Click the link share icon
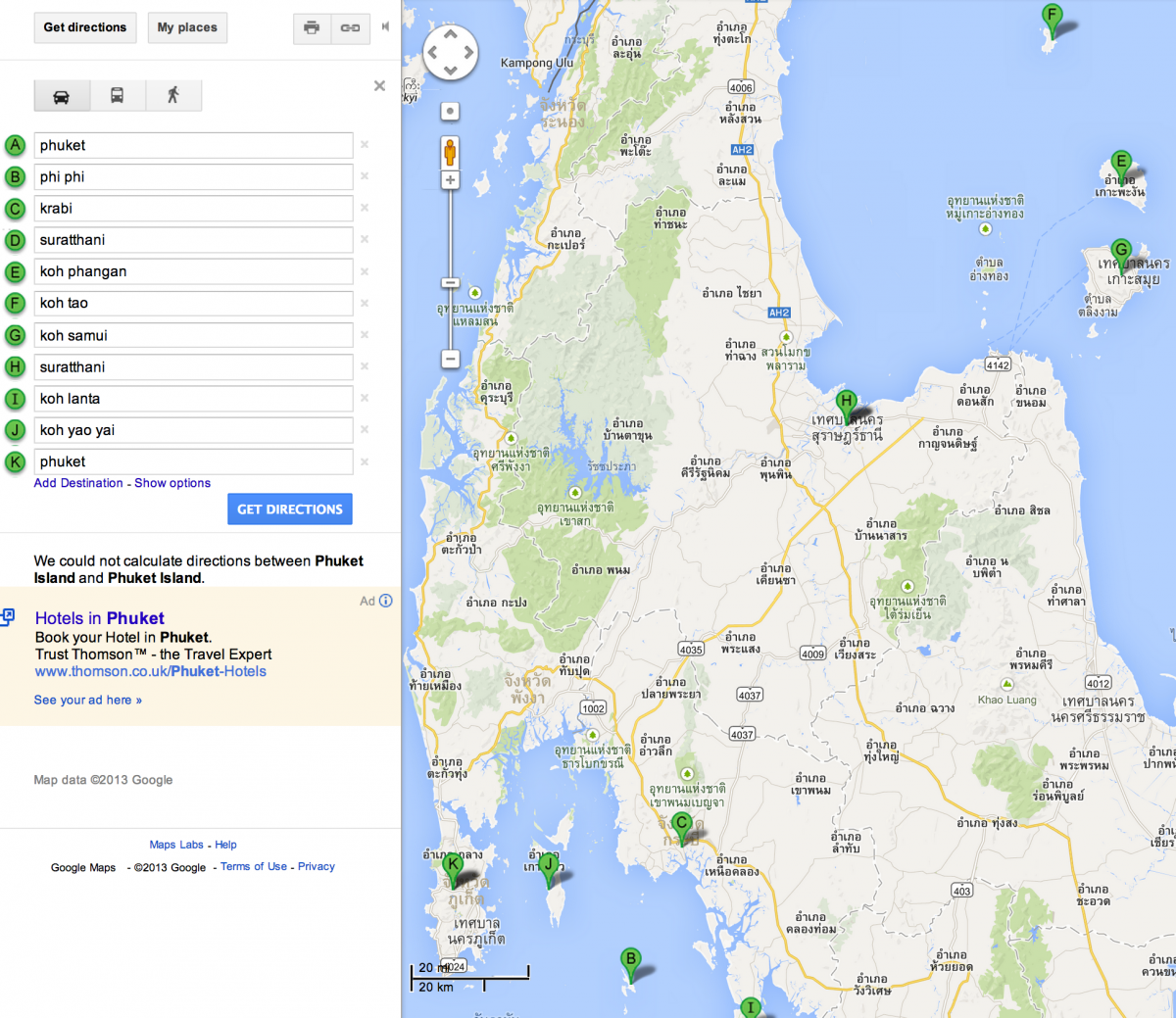 pos(350,28)
